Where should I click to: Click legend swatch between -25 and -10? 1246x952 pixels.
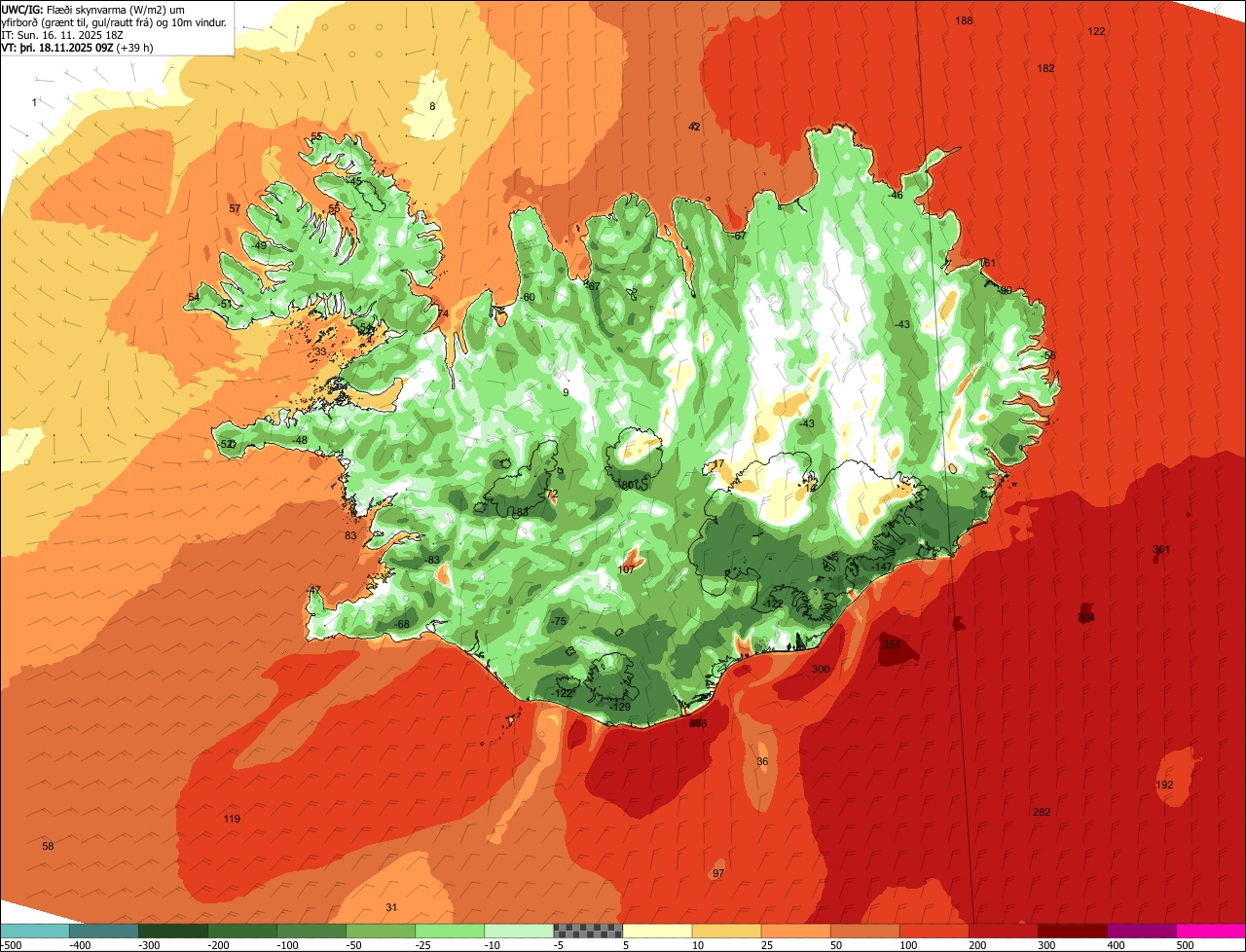point(450,931)
